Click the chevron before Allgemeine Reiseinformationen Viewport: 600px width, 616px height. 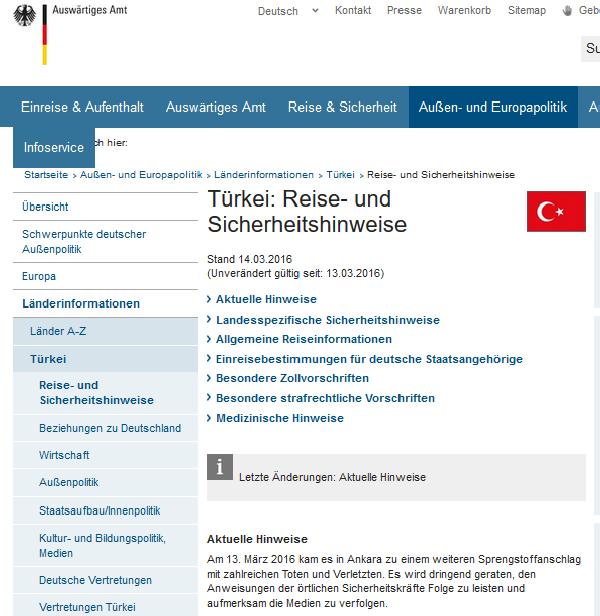(x=209, y=339)
